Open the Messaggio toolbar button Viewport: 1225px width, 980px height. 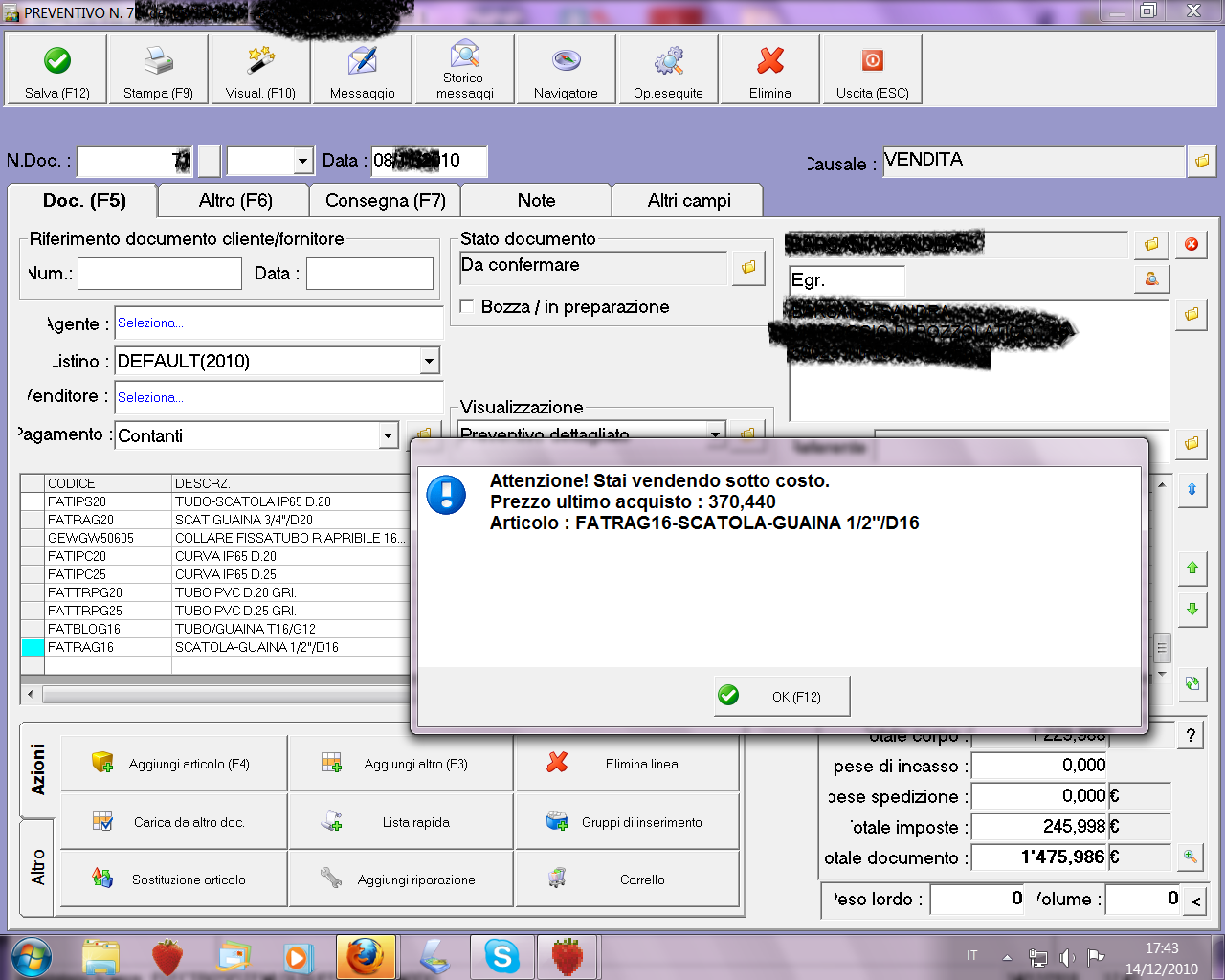coord(363,70)
